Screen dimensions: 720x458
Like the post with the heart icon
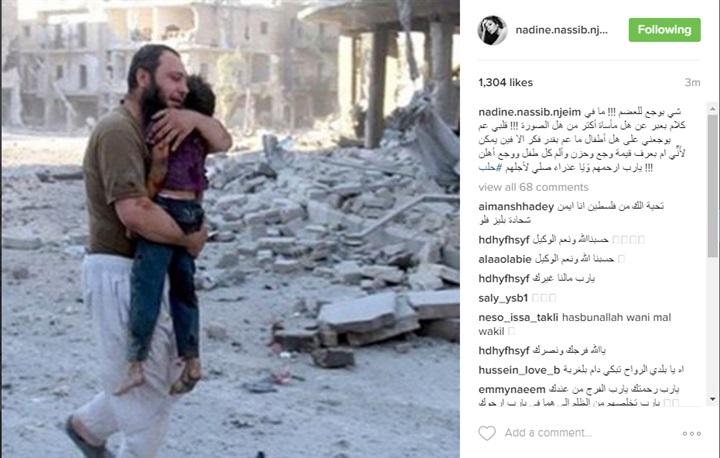(x=487, y=433)
